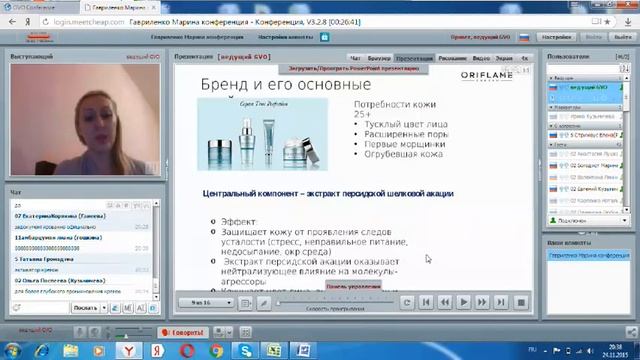Open Skype from the taskbar
This screenshot has width=640, height=360.
click(x=245, y=351)
